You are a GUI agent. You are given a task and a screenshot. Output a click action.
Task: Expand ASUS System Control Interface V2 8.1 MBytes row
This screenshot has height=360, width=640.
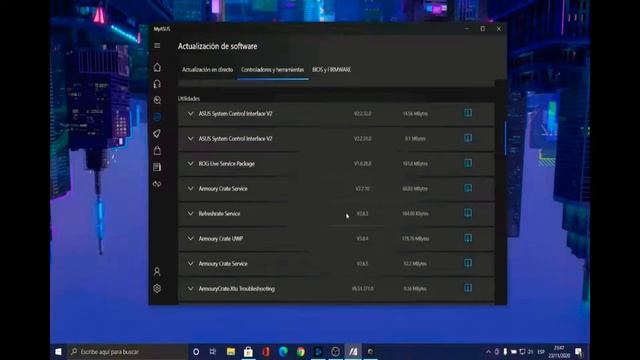click(x=190, y=138)
